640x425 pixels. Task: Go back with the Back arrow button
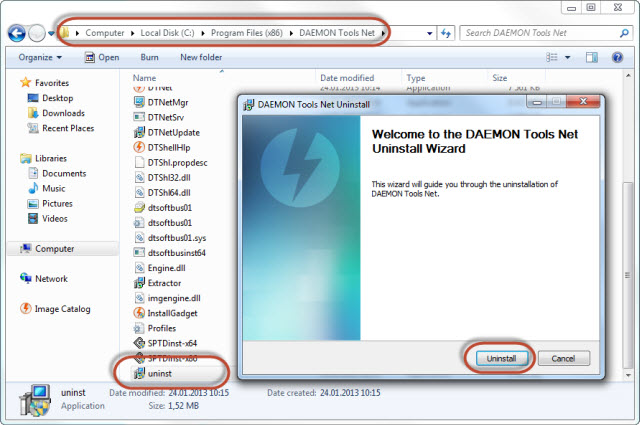tap(17, 33)
